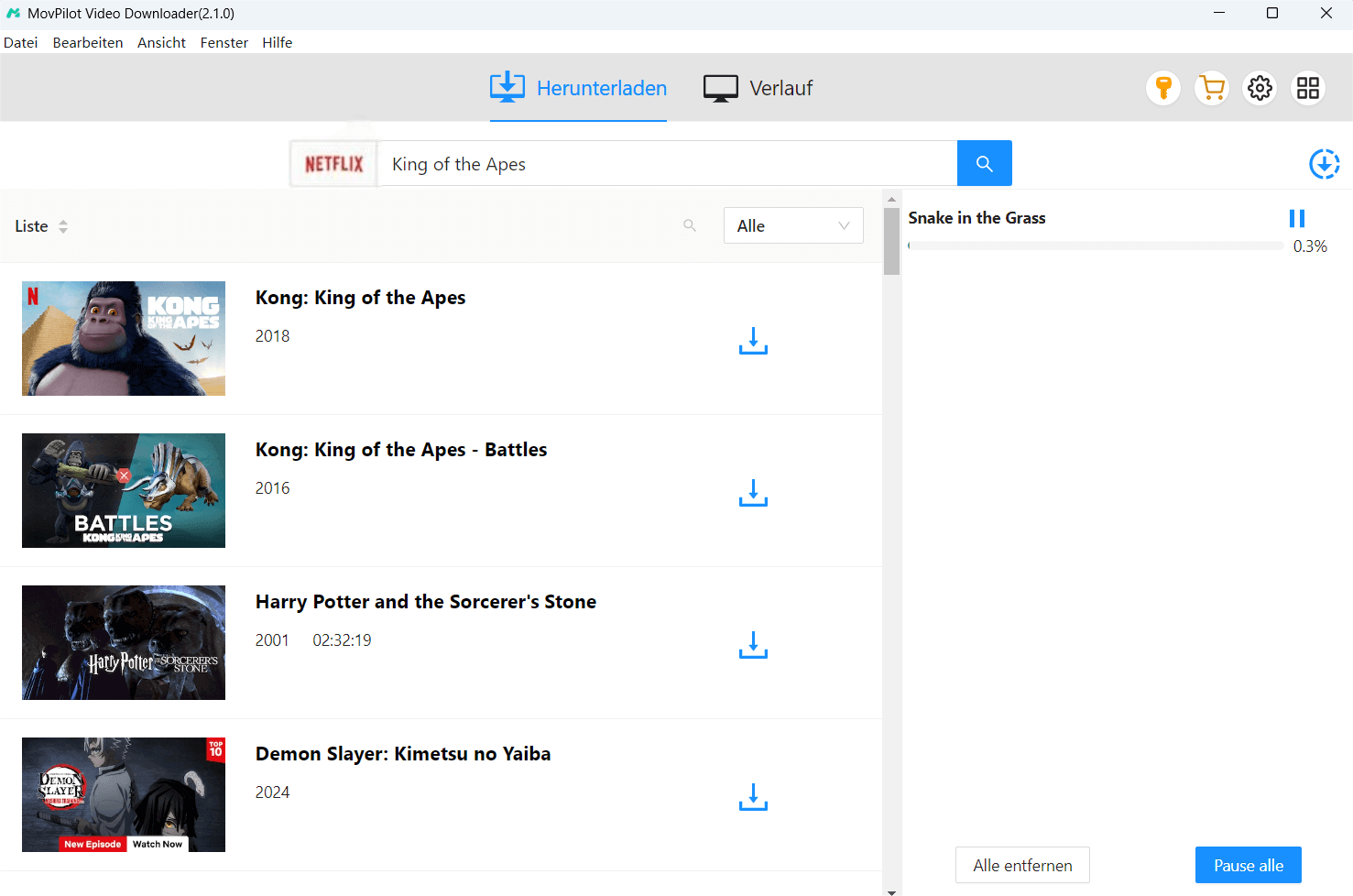The width and height of the screenshot is (1353, 896).
Task: Open the Fenster menu
Action: 224,42
